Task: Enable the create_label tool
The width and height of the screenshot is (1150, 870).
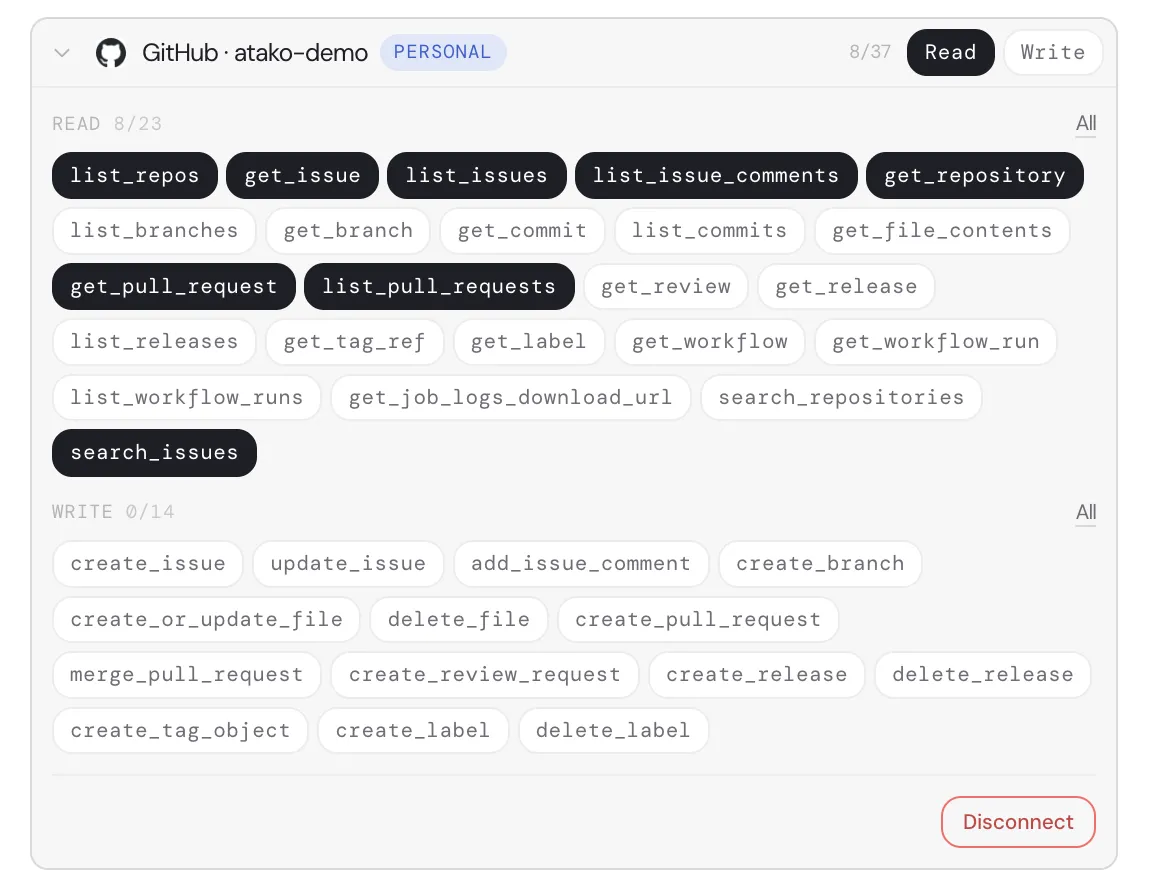Action: click(413, 731)
